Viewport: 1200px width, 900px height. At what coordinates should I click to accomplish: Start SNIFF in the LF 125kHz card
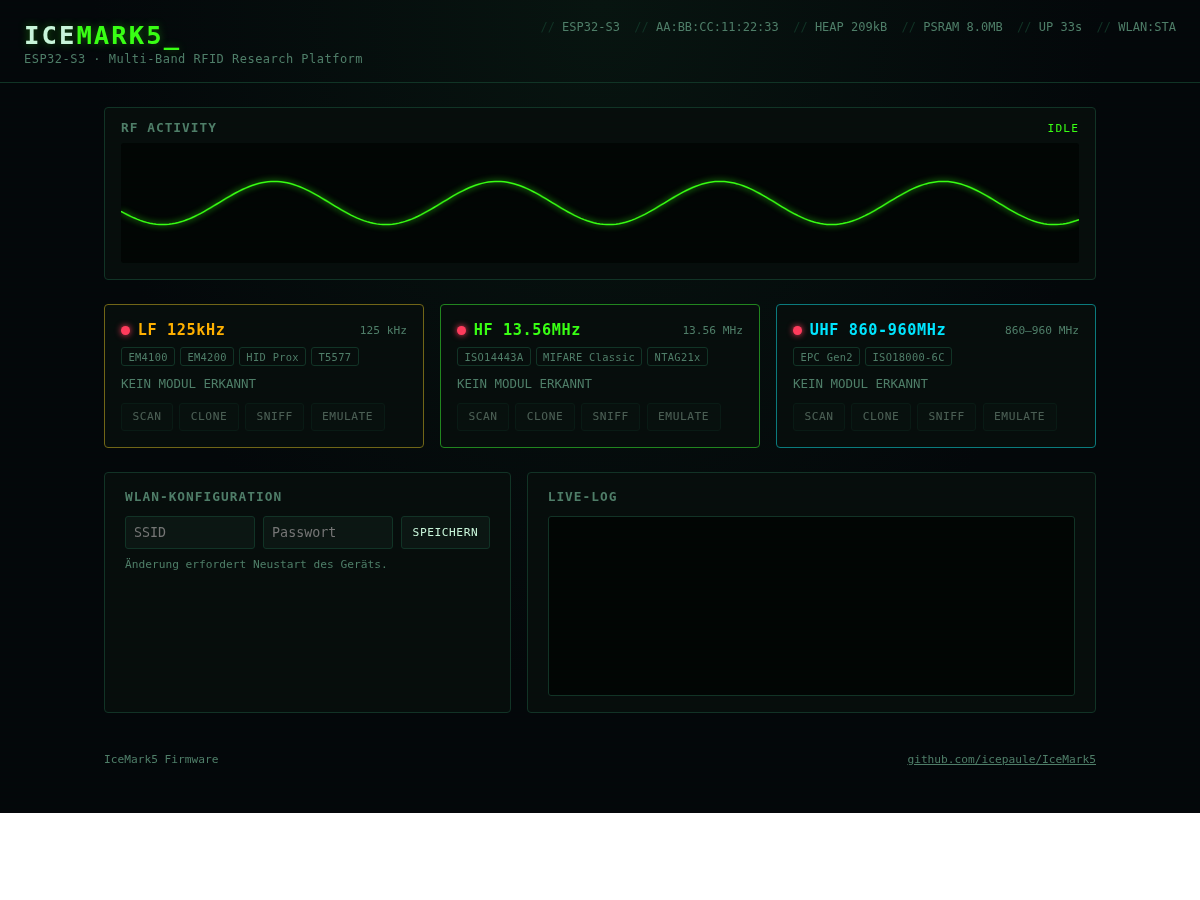click(275, 417)
